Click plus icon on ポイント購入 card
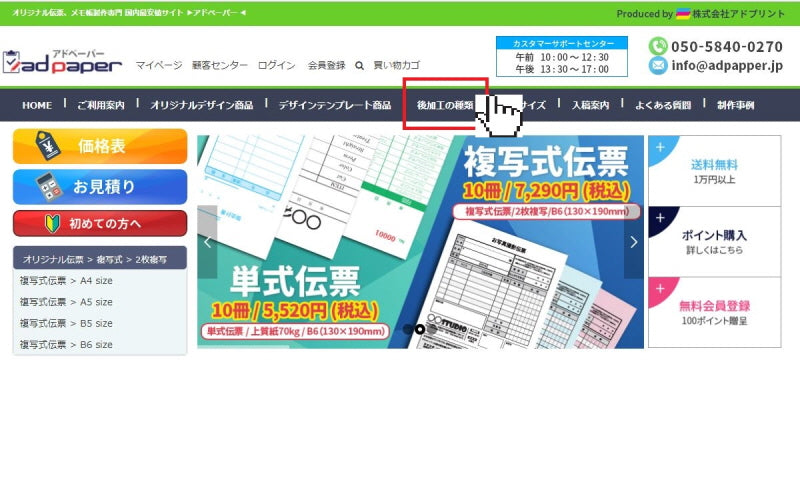The height and width of the screenshot is (480, 800). (x=660, y=218)
